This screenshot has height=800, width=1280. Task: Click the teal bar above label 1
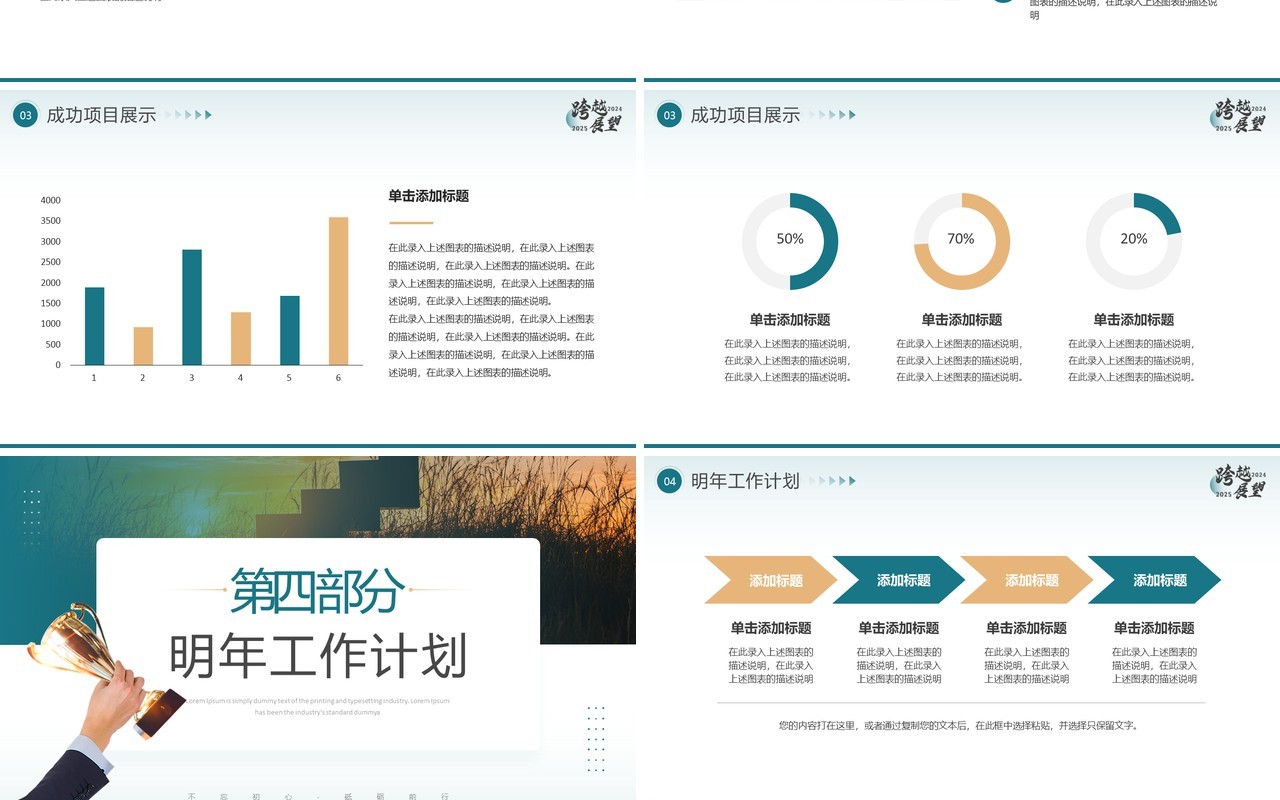[94, 326]
